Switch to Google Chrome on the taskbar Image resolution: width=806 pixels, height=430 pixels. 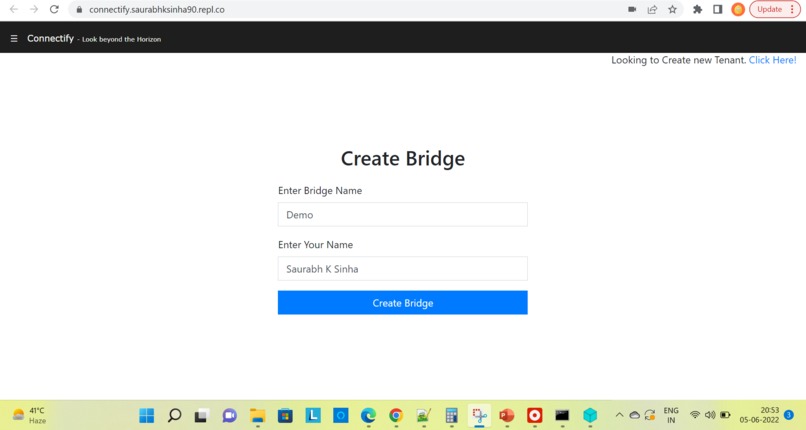[396, 415]
